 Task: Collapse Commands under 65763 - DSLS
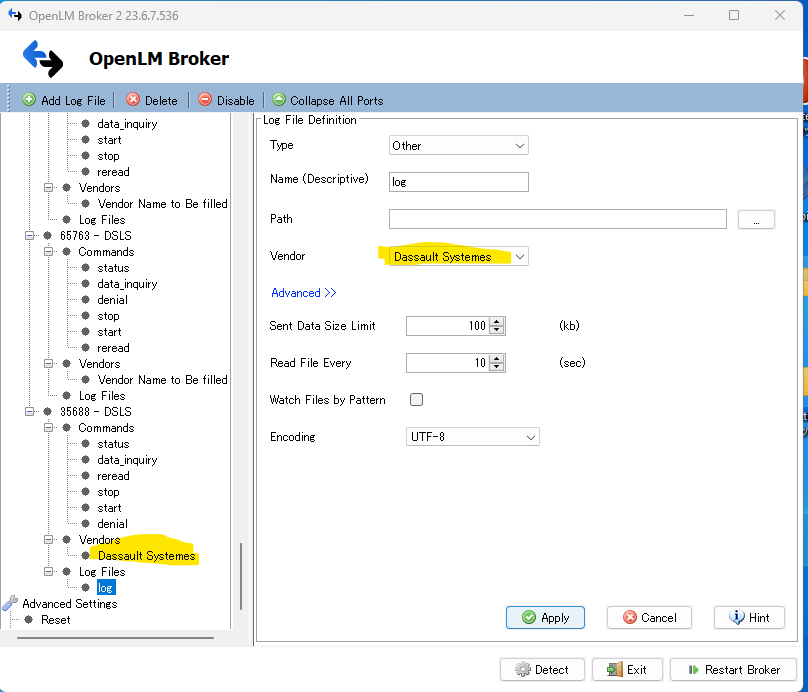[x=48, y=252]
